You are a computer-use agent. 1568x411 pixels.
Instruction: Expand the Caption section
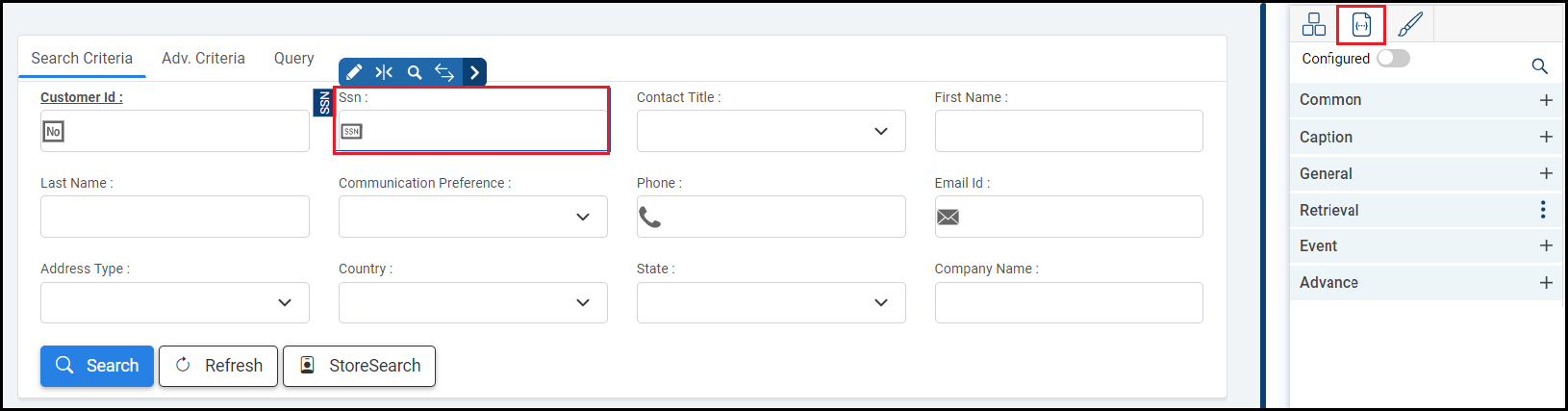[1546, 137]
